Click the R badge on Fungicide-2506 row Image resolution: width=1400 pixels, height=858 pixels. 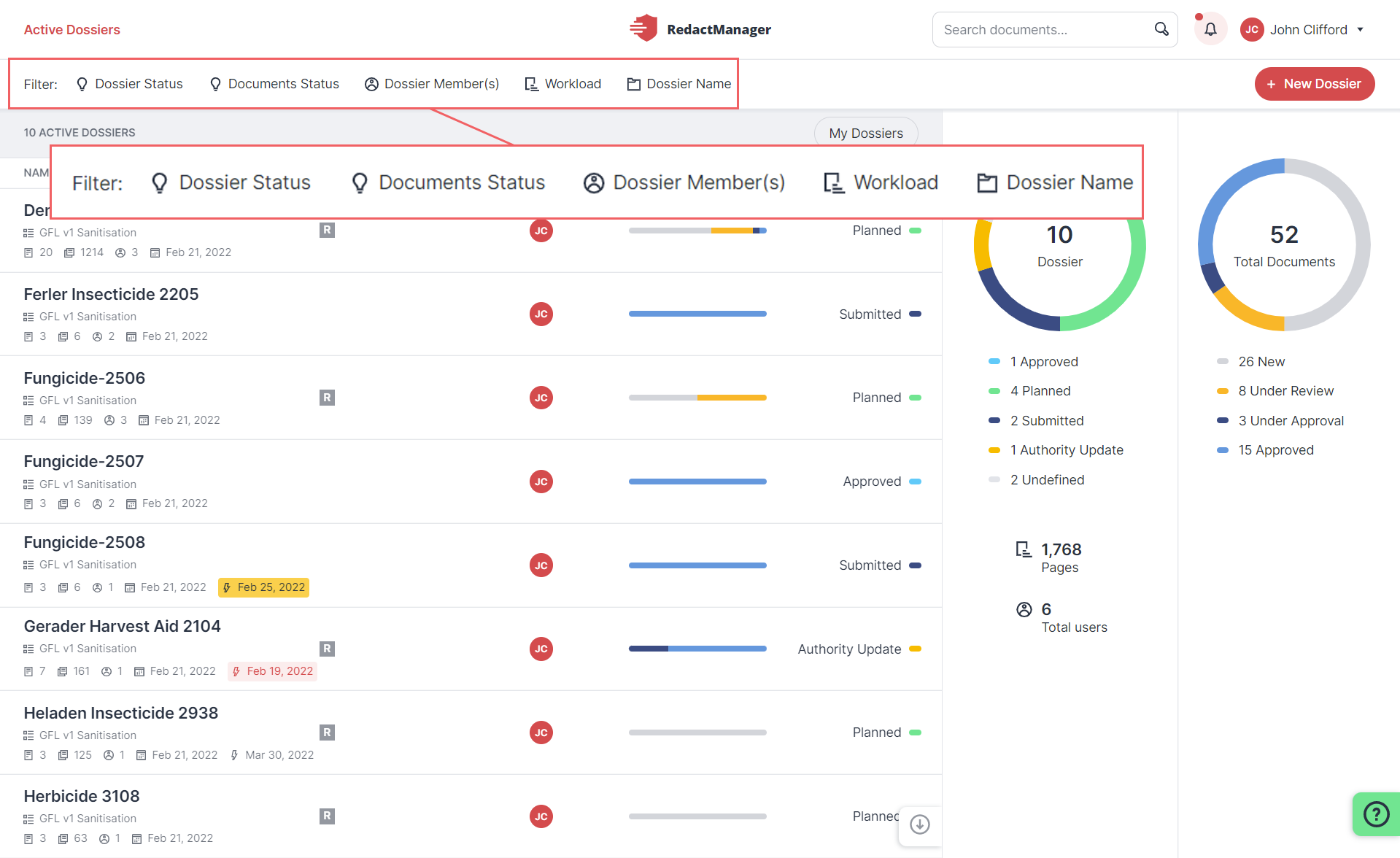[327, 398]
